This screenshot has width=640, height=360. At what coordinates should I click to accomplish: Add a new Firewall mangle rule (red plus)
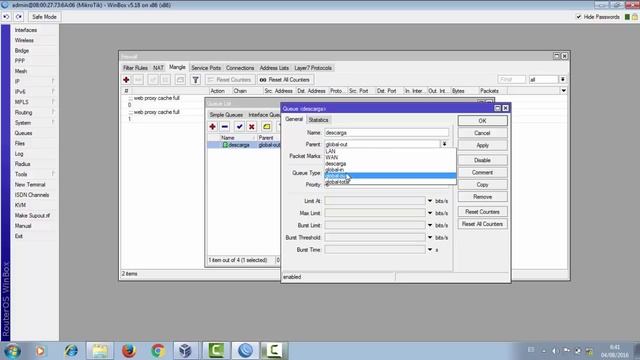click(126, 80)
